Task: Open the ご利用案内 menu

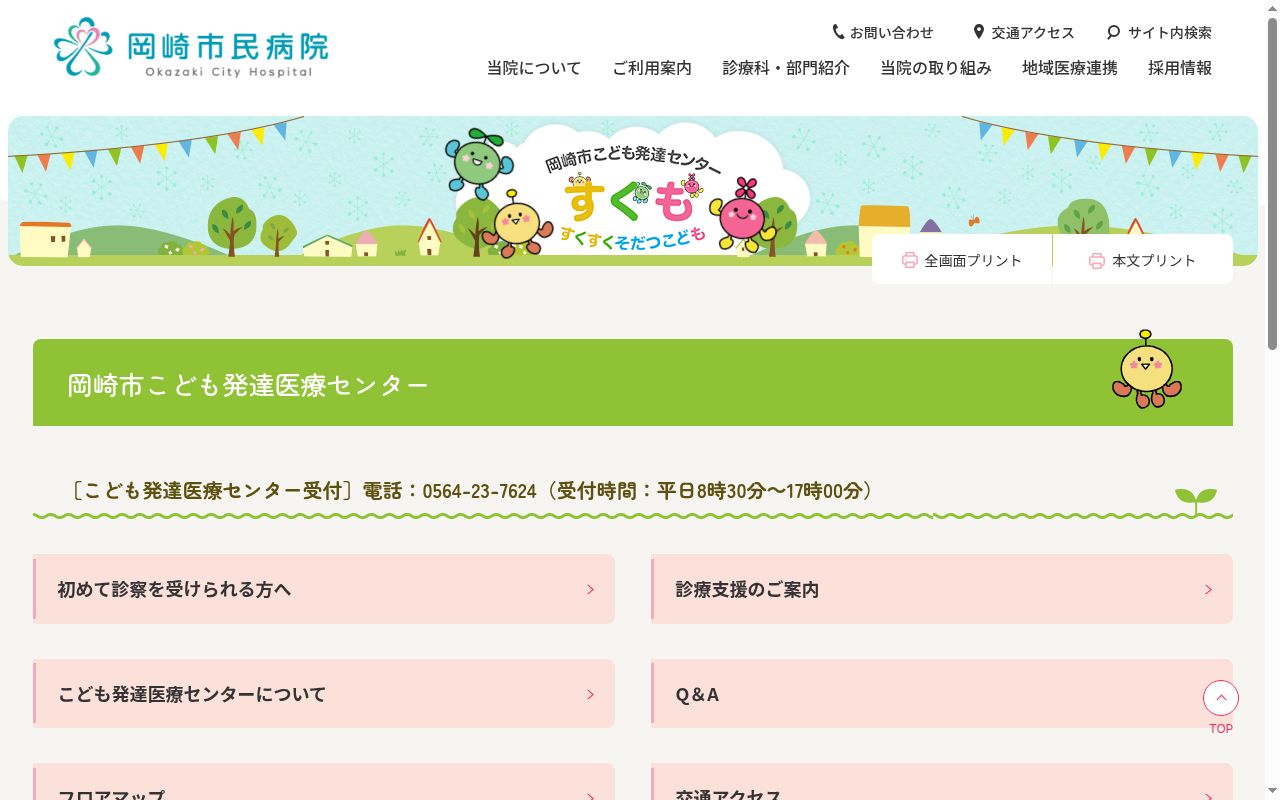Action: (652, 68)
